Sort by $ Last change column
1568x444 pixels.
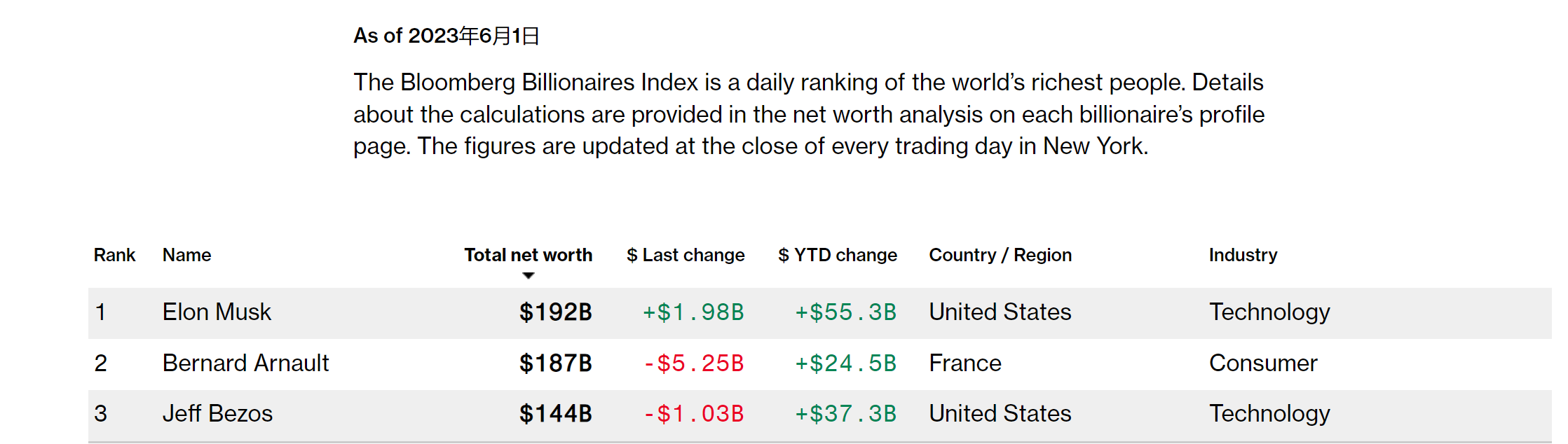[x=685, y=255]
